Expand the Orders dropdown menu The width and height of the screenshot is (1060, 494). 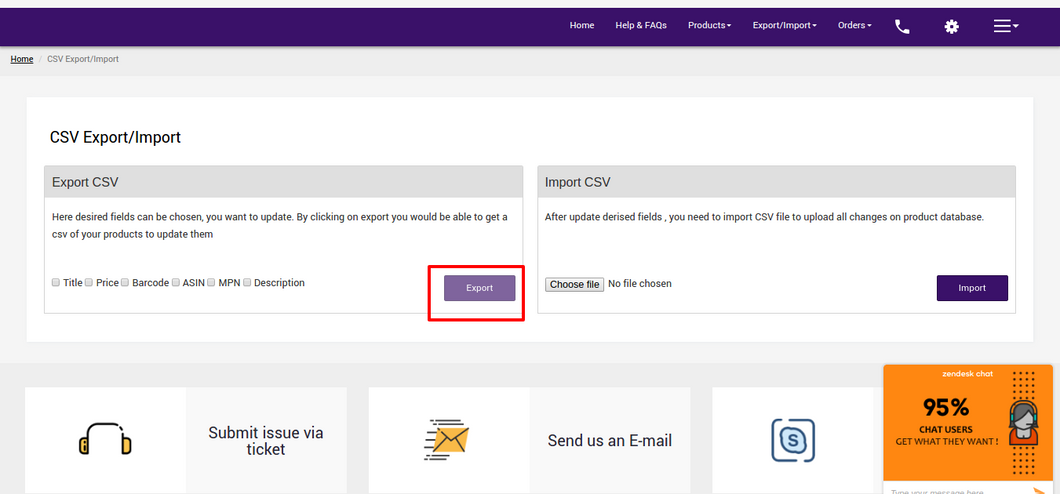[x=854, y=25]
